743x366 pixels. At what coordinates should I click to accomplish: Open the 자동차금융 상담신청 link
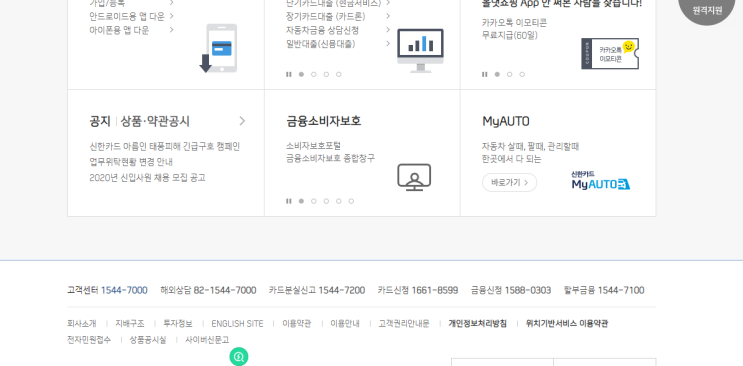click(322, 30)
